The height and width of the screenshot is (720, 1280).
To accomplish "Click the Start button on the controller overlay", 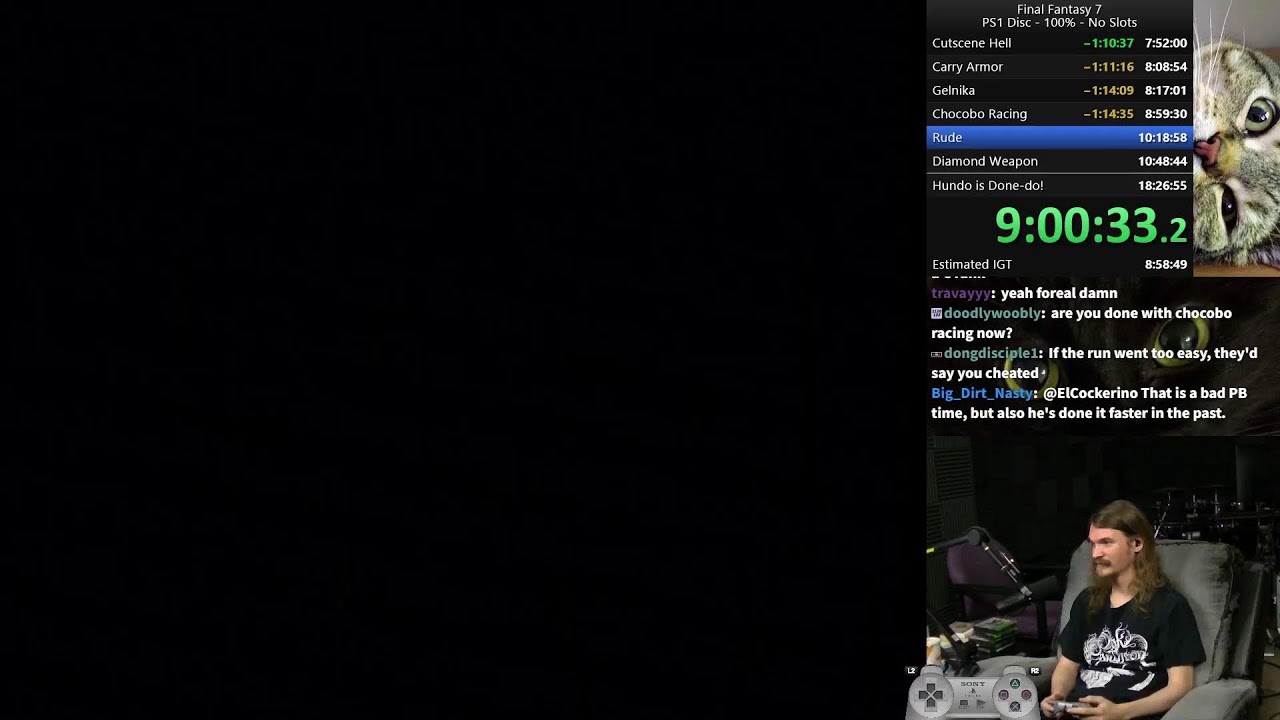I will pos(981,703).
